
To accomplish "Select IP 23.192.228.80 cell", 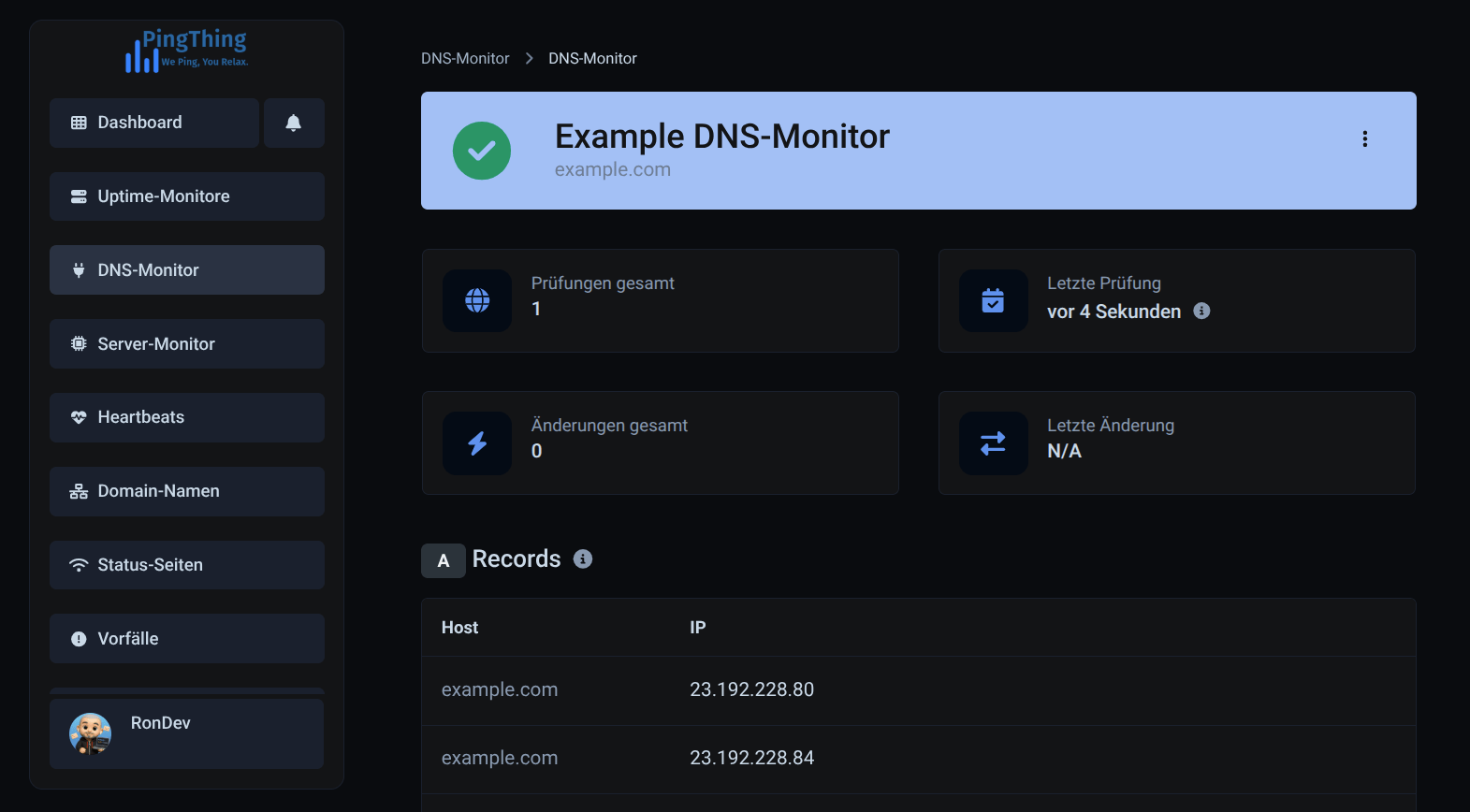I will point(752,689).
